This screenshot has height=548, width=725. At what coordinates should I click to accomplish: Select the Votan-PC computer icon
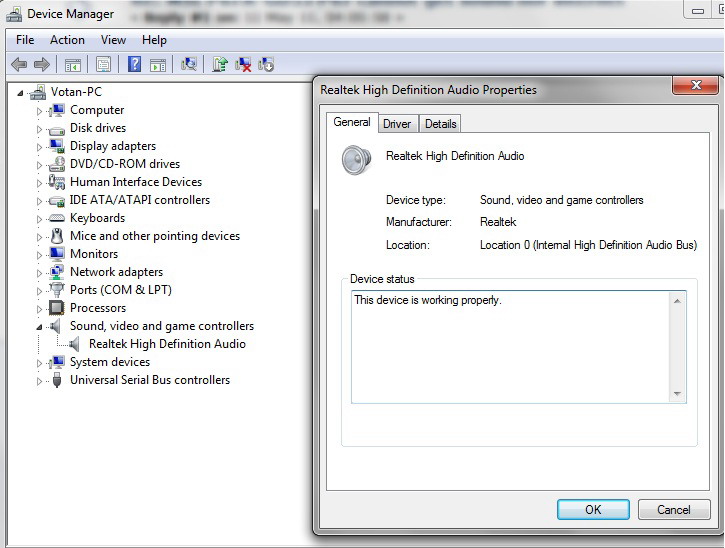coord(38,92)
